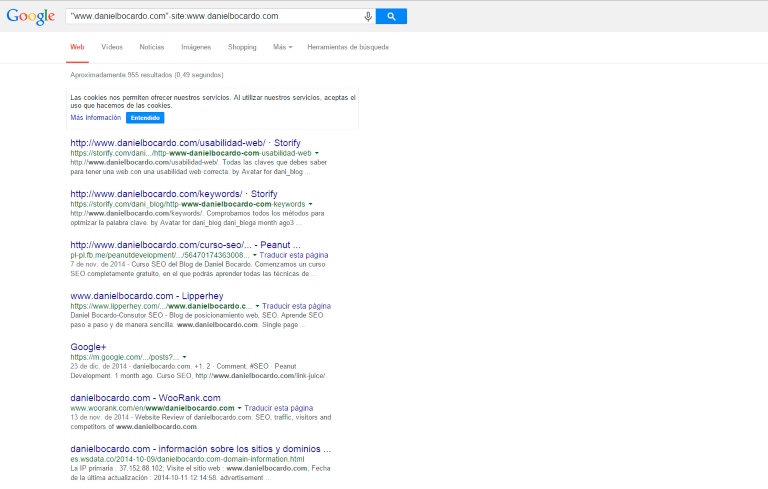The width and height of the screenshot is (768, 489).
Task: Translate the Peanut result page
Action: point(294,255)
